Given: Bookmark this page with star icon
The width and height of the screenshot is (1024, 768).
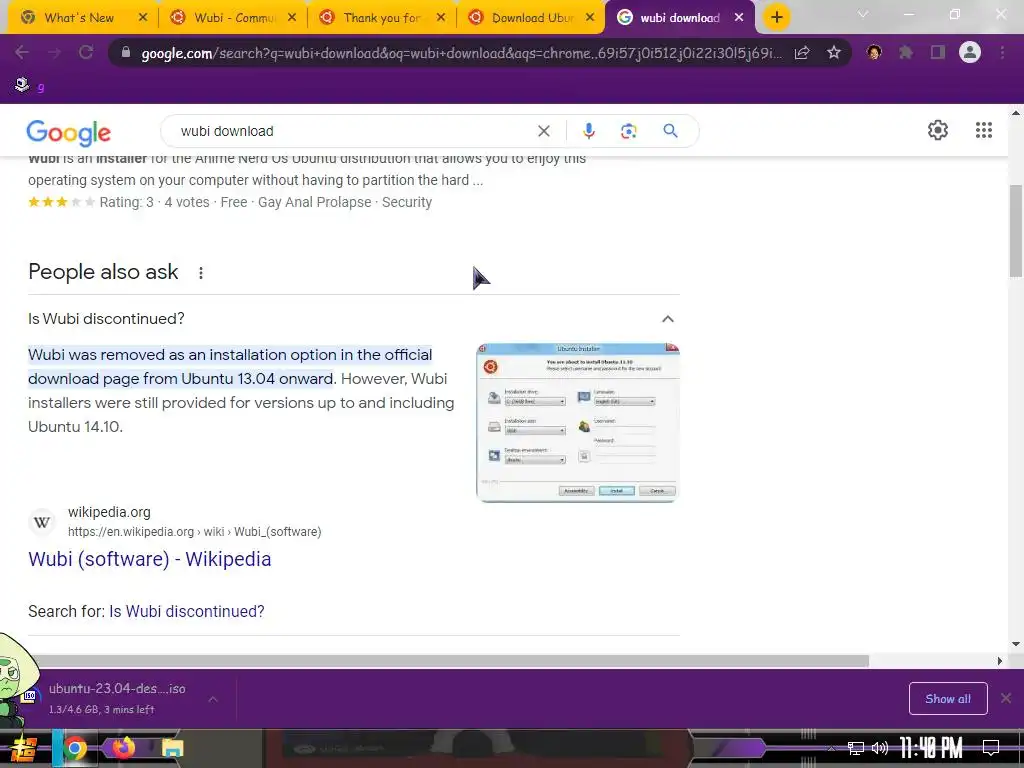Looking at the screenshot, I should [x=833, y=52].
